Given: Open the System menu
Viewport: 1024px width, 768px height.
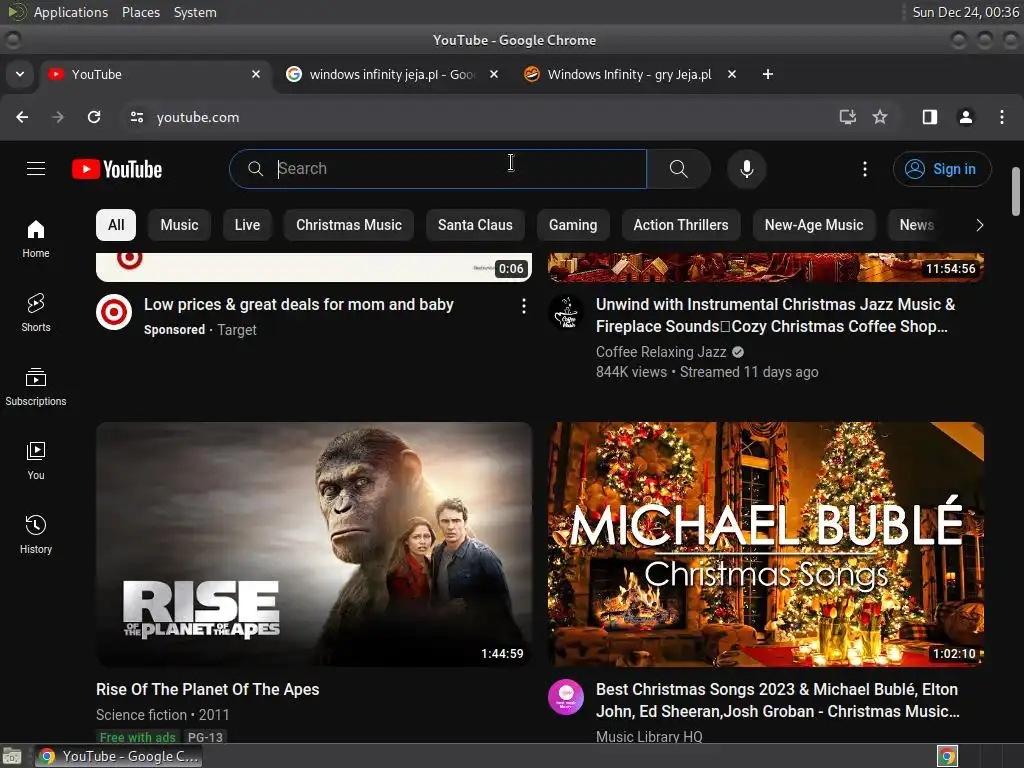Looking at the screenshot, I should 195,12.
